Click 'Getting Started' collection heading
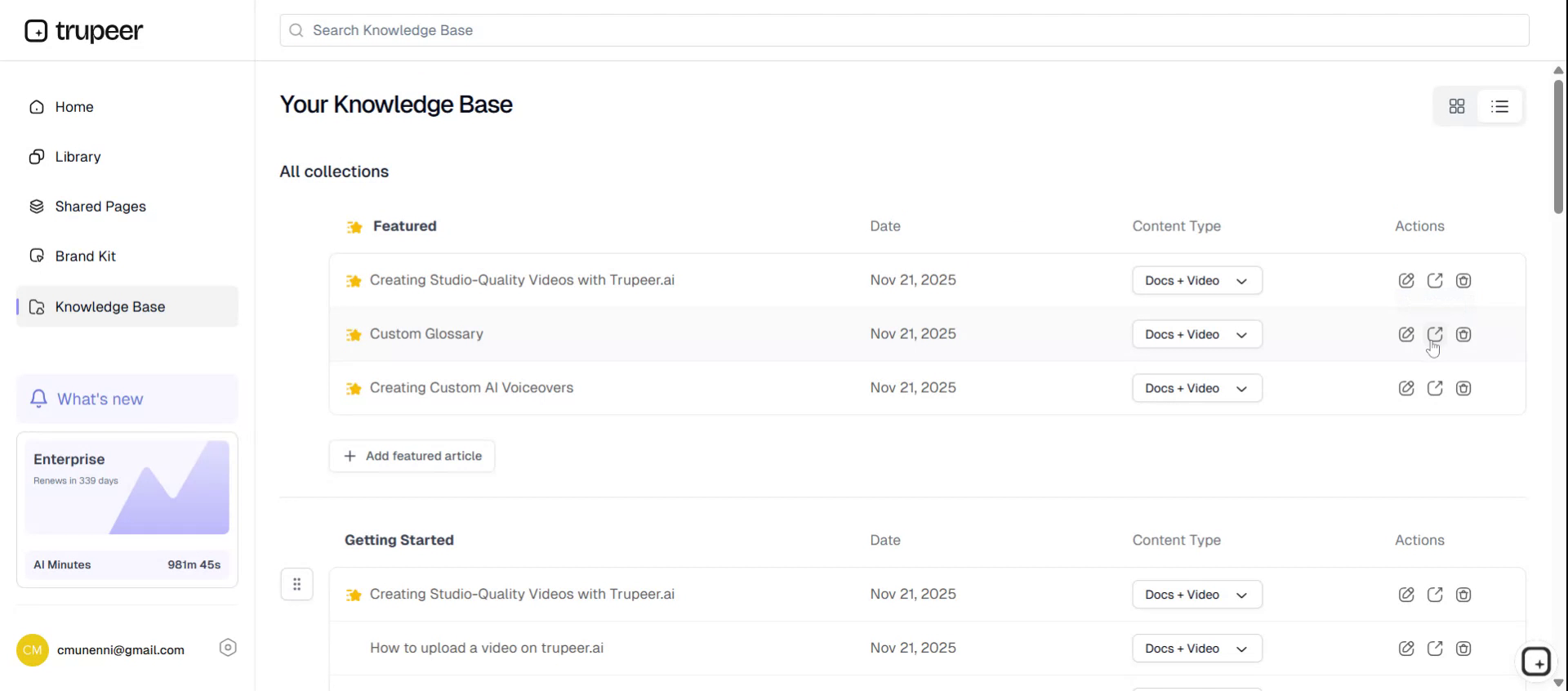 pos(399,540)
